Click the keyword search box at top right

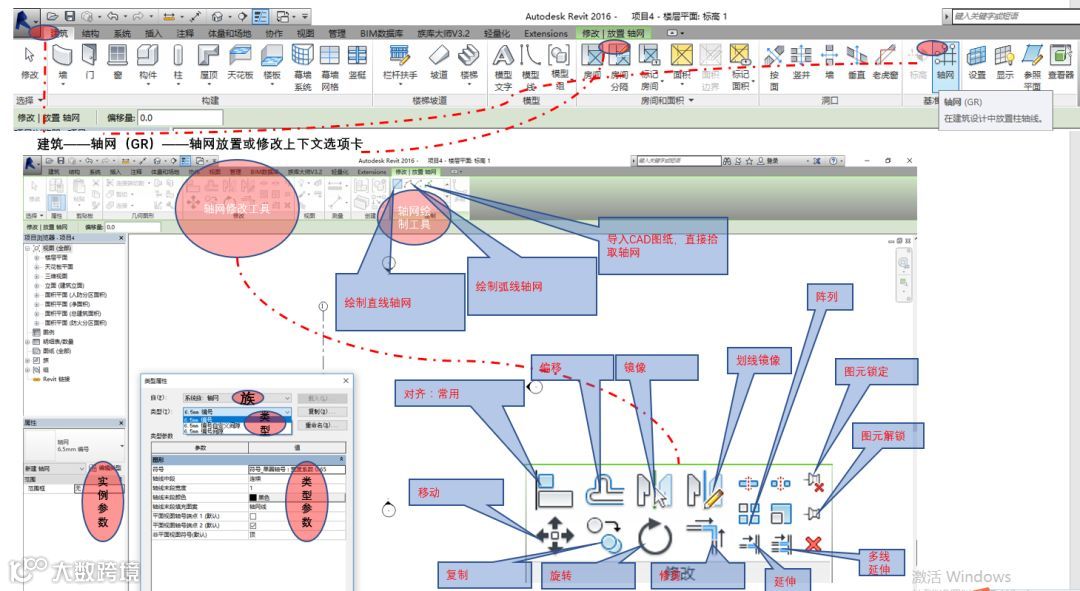(1017, 15)
